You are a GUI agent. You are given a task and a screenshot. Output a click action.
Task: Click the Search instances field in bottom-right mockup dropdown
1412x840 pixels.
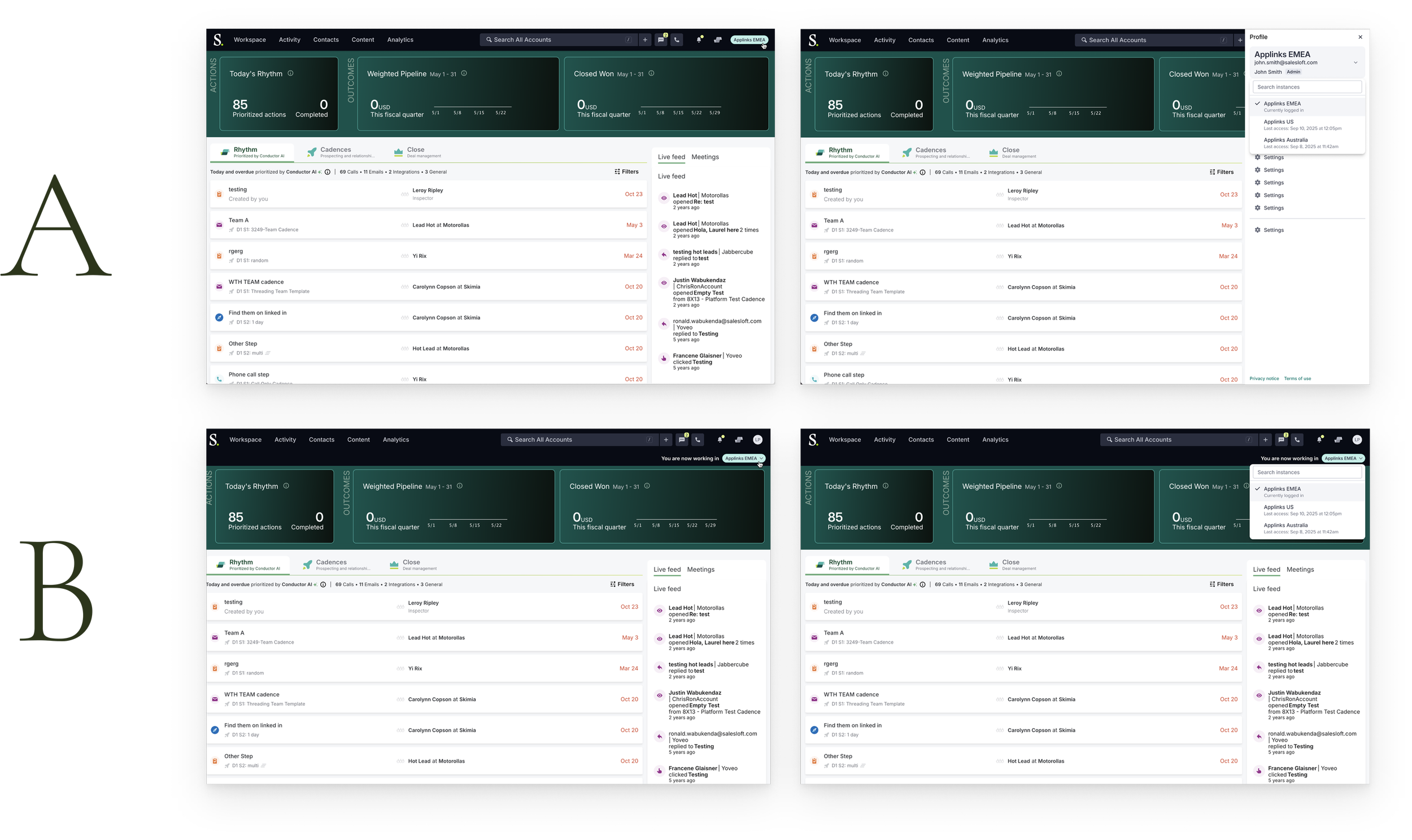pos(1307,471)
